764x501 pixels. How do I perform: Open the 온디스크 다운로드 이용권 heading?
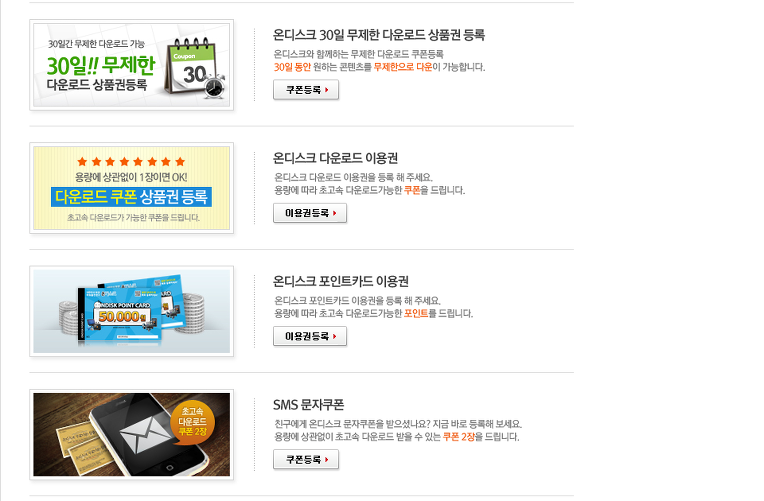pyautogui.click(x=335, y=158)
